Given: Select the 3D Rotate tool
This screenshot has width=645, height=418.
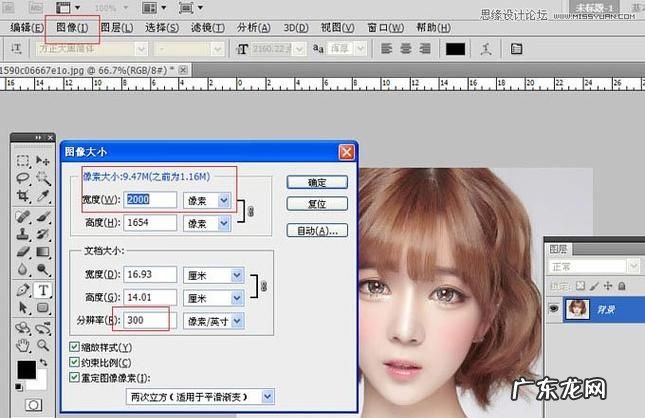Looking at the screenshot, I should (x=23, y=328).
